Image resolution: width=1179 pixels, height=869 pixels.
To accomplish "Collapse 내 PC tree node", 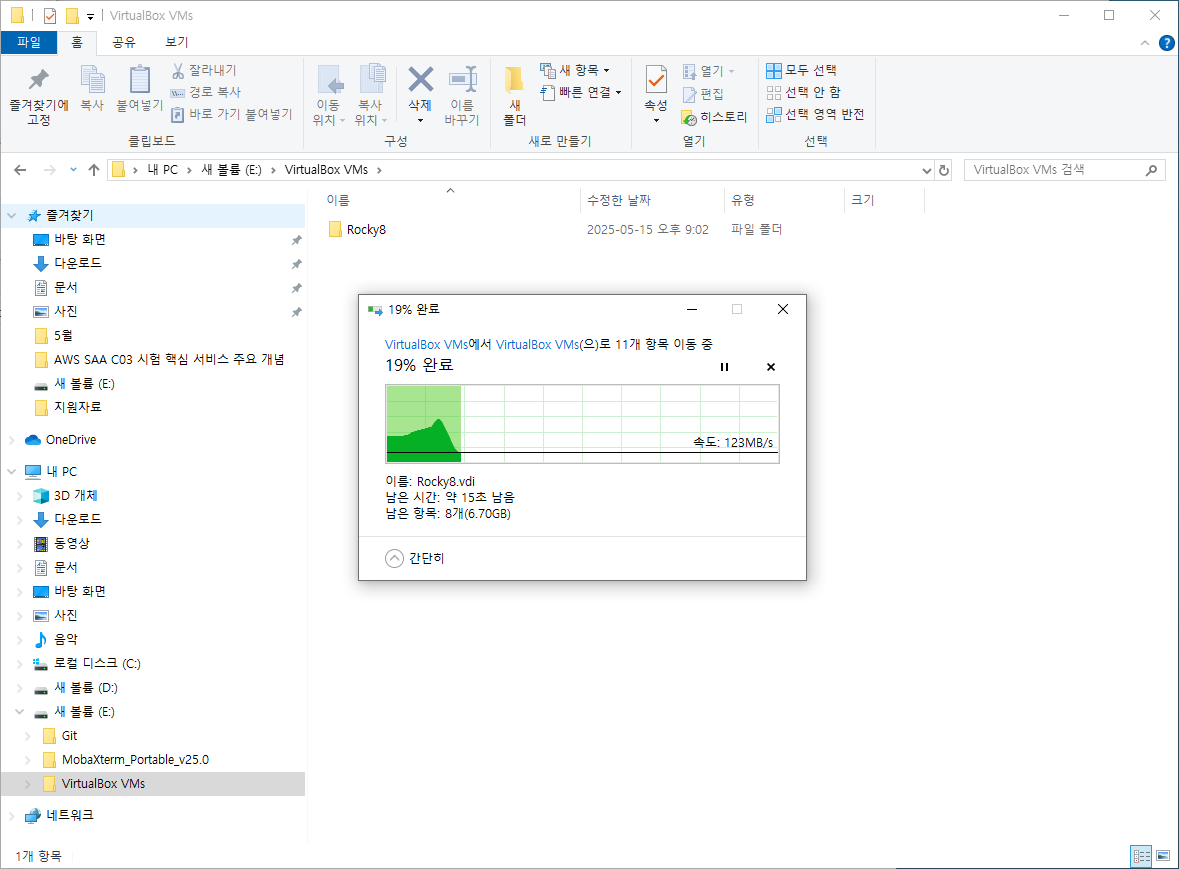I will pyautogui.click(x=12, y=471).
